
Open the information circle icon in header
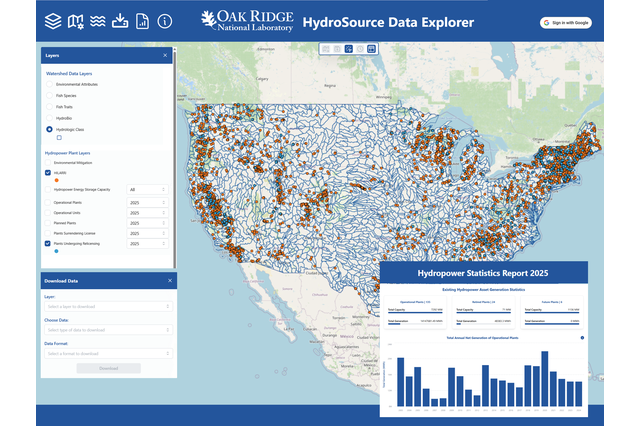[x=165, y=21]
